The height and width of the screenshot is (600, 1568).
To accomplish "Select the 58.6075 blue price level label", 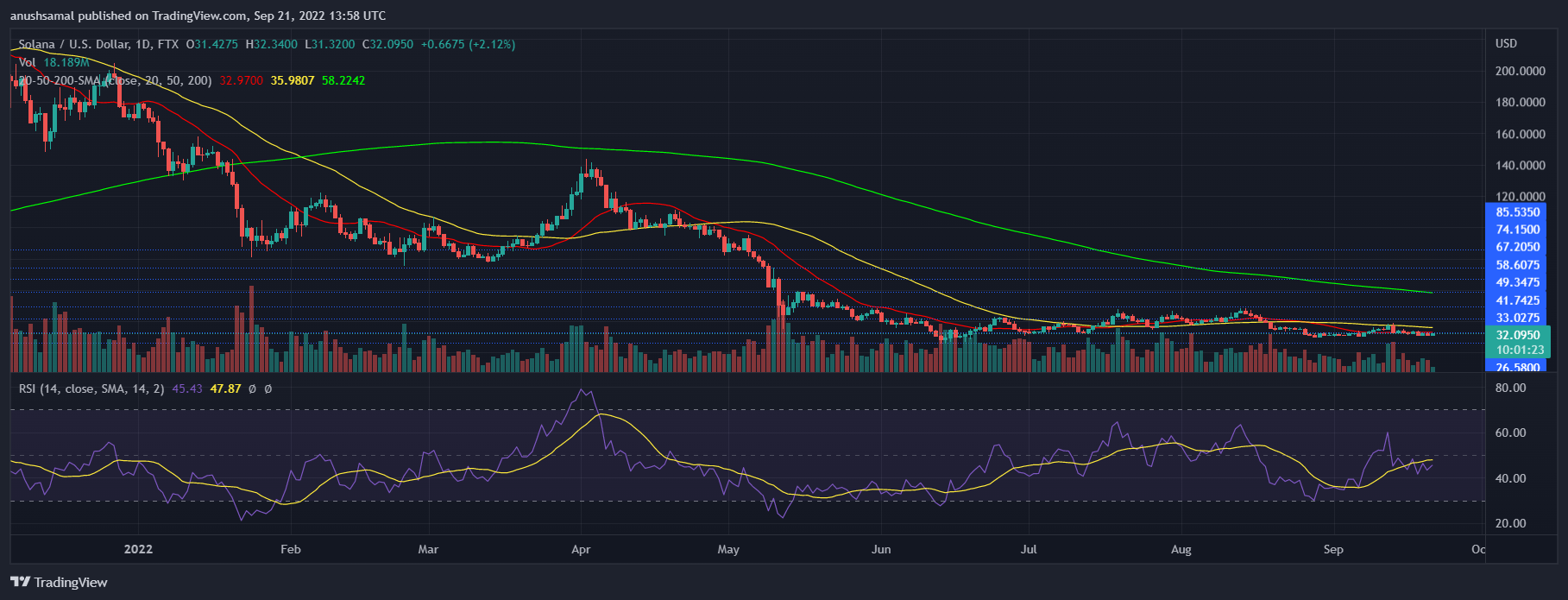I will tap(1517, 265).
